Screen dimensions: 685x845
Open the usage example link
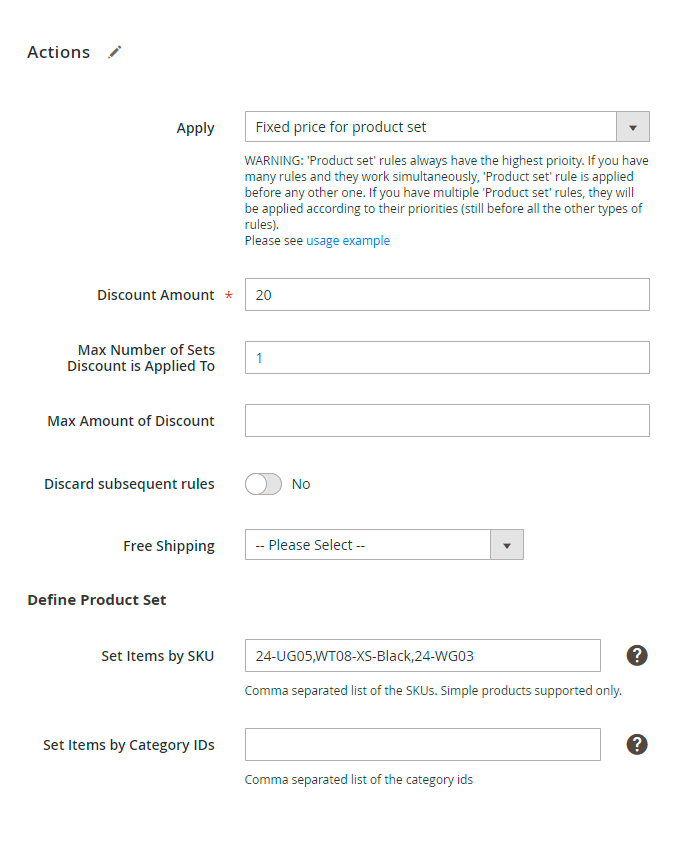coord(348,241)
